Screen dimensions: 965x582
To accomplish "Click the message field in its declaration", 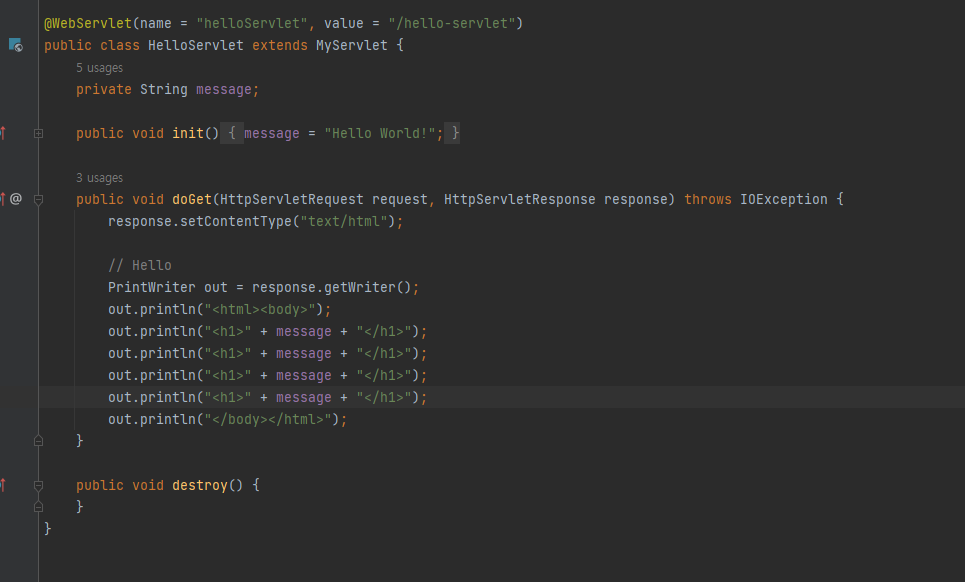I will (x=223, y=90).
